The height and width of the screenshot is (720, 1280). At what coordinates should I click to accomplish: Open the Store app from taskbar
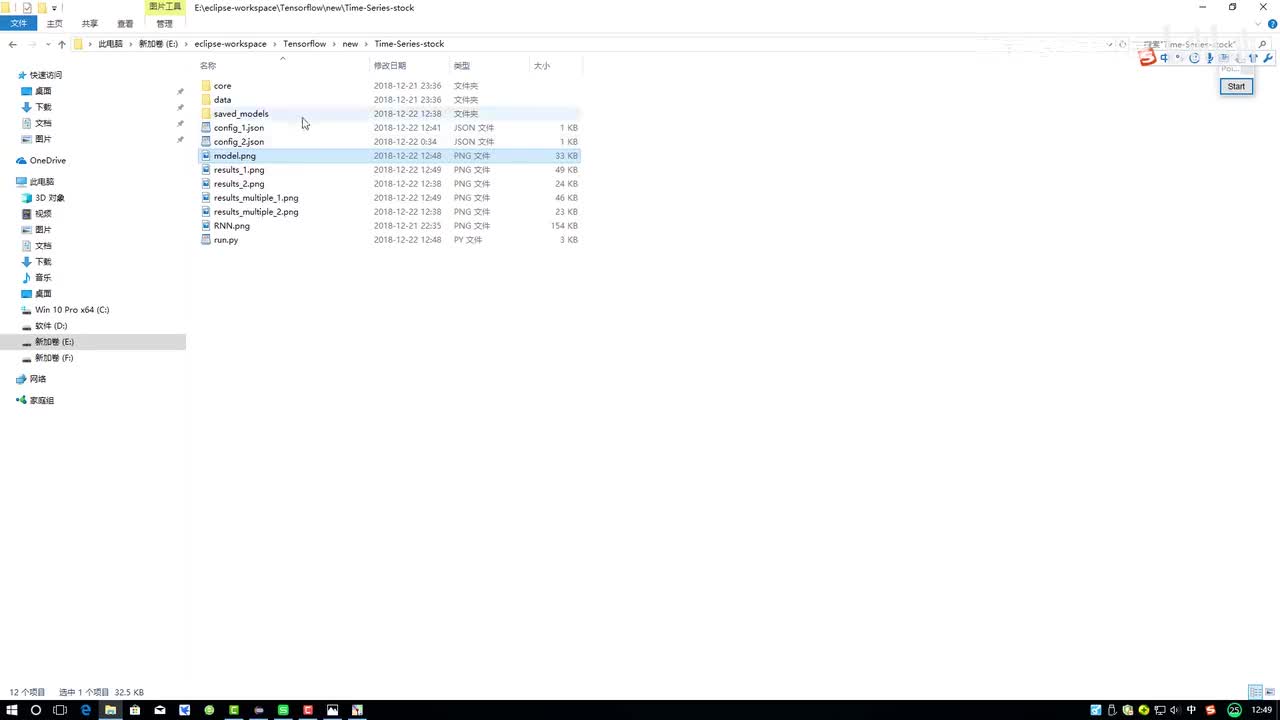pos(135,710)
